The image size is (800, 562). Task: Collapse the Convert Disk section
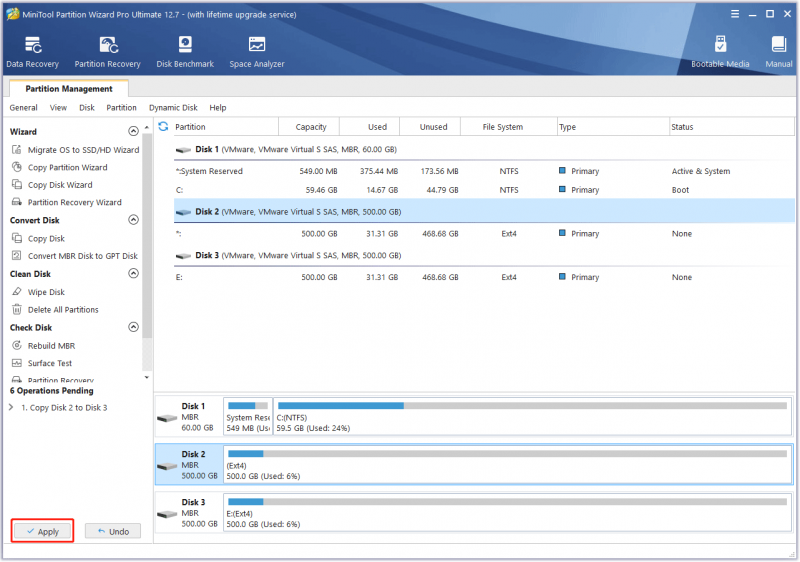click(x=133, y=220)
